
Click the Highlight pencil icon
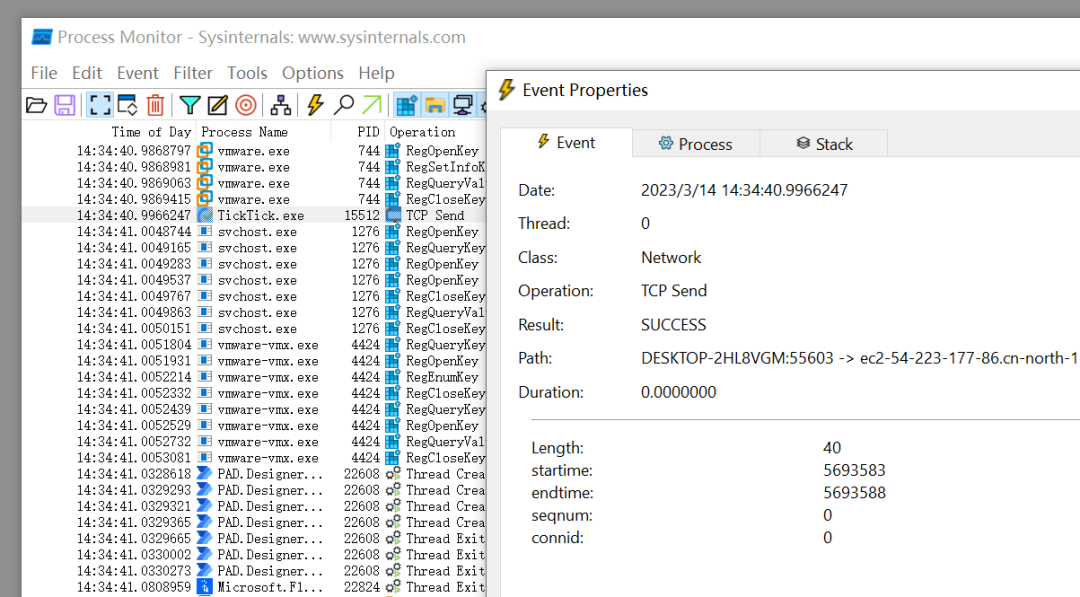click(217, 105)
